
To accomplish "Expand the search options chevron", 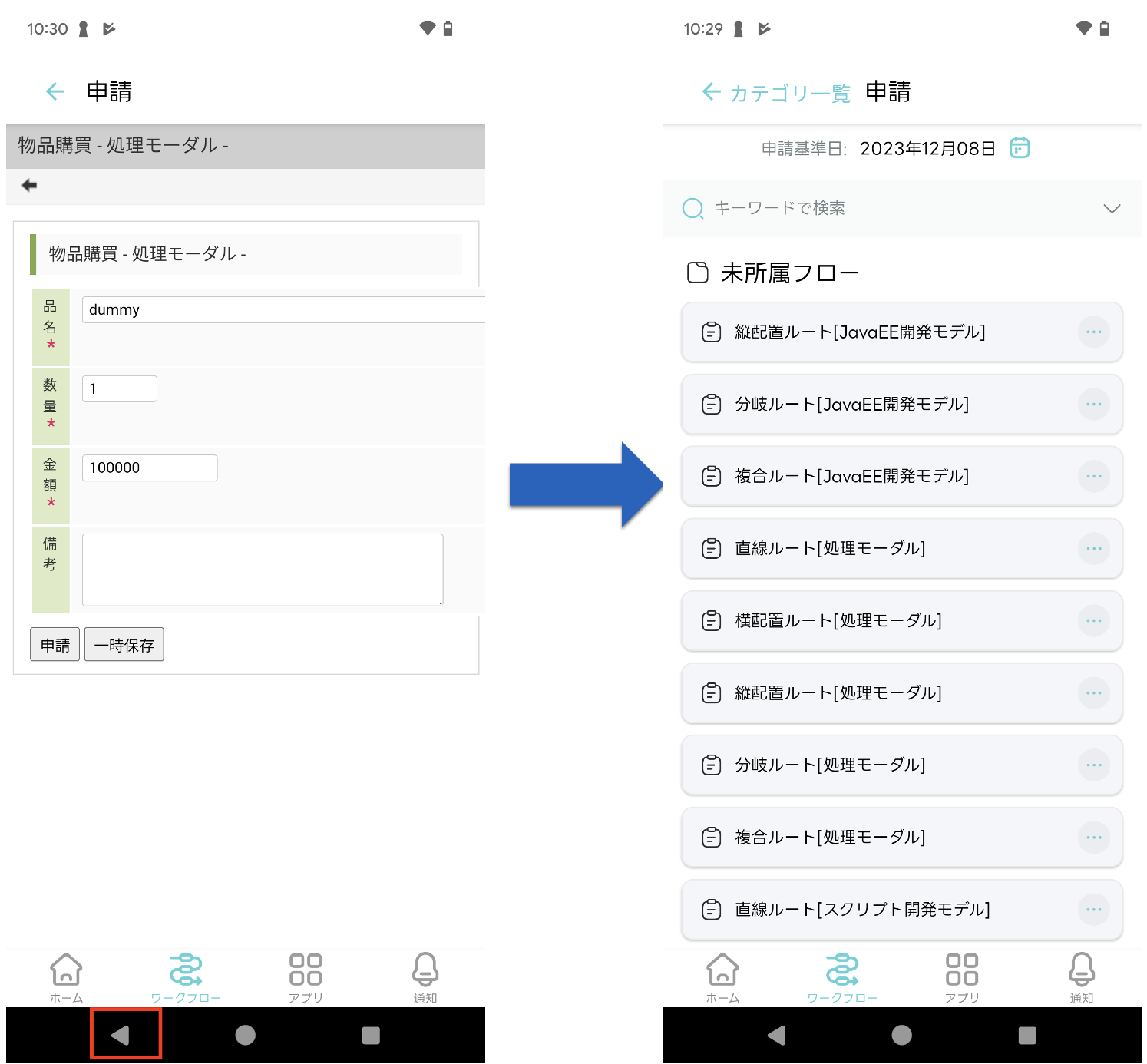I will click(x=1112, y=208).
